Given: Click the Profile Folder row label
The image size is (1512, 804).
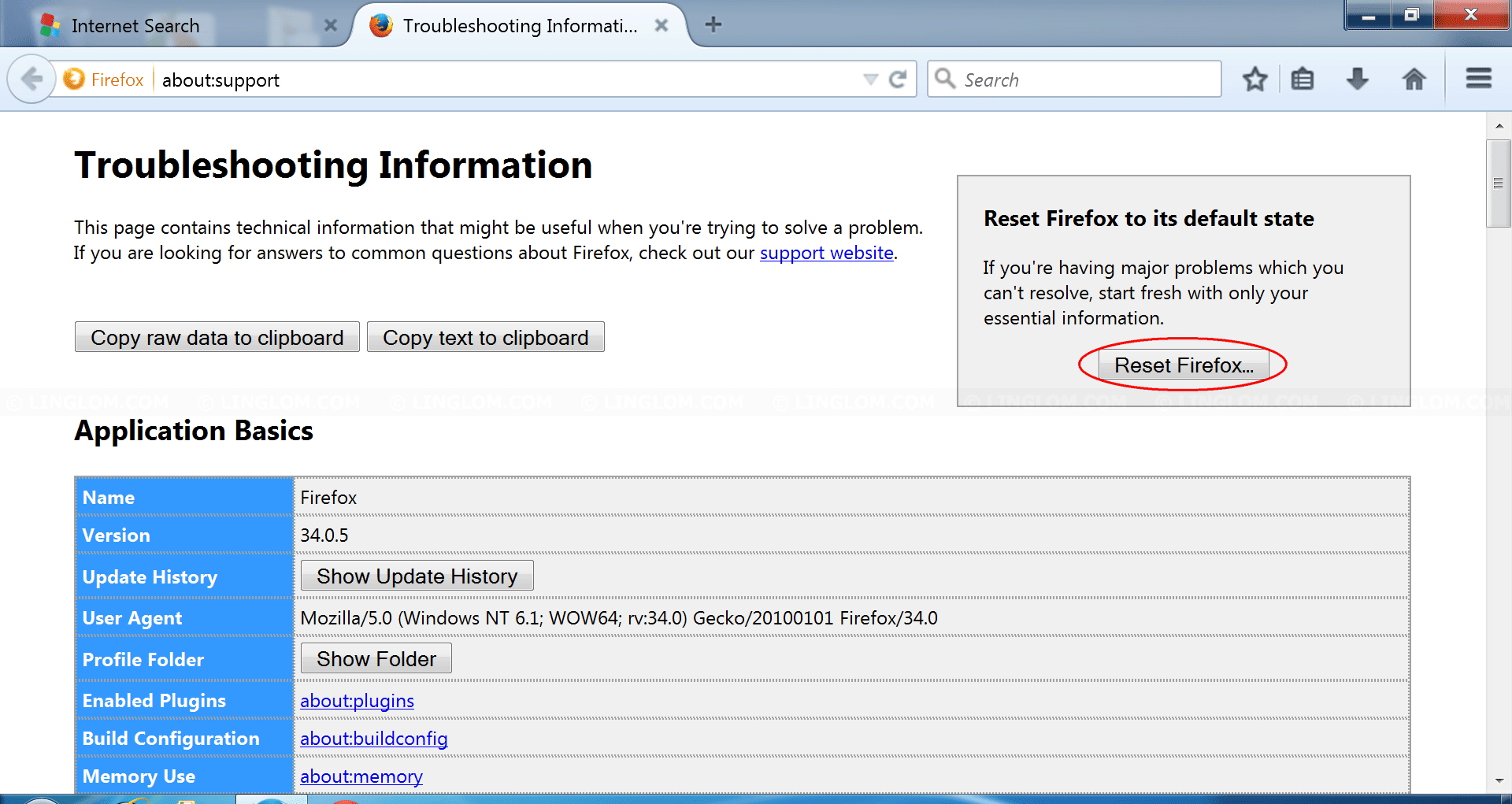Looking at the screenshot, I should (x=143, y=660).
